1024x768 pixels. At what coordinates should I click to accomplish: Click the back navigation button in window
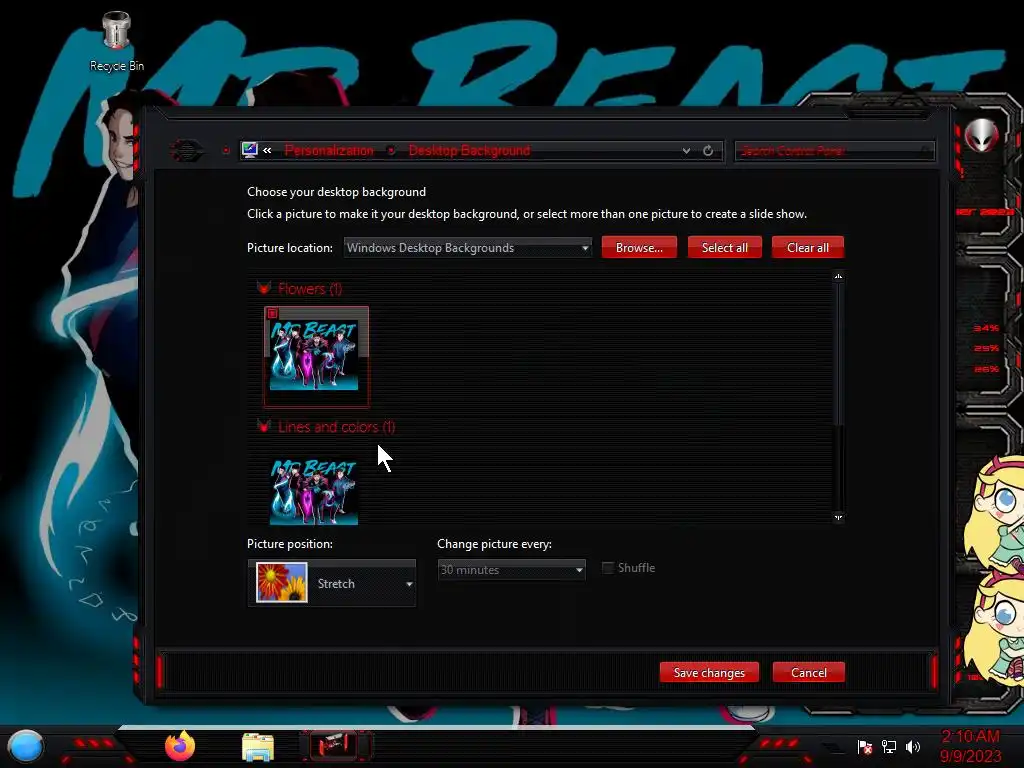pyautogui.click(x=186, y=150)
